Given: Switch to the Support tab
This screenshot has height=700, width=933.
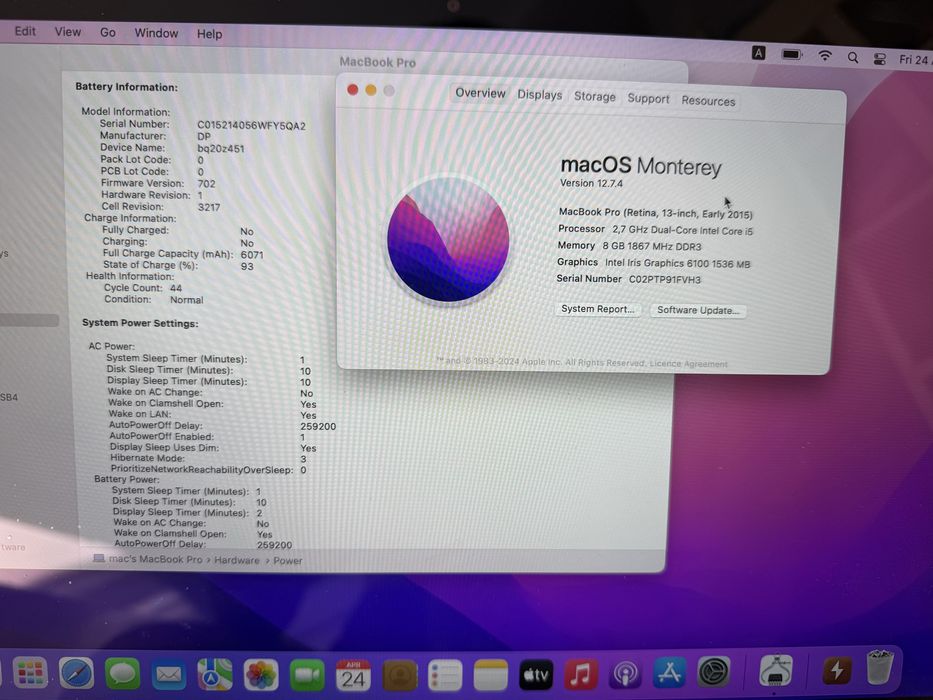Looking at the screenshot, I should coord(649,98).
